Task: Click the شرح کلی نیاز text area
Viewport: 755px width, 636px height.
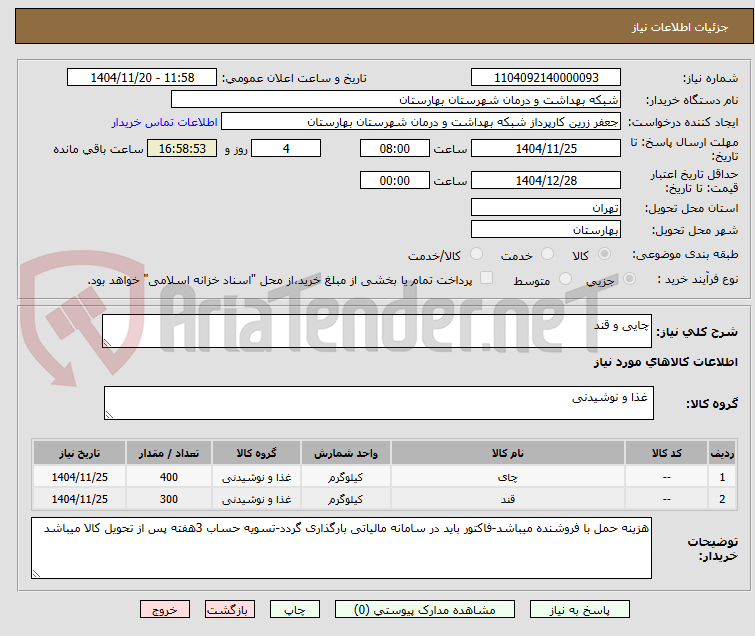Action: (377, 331)
